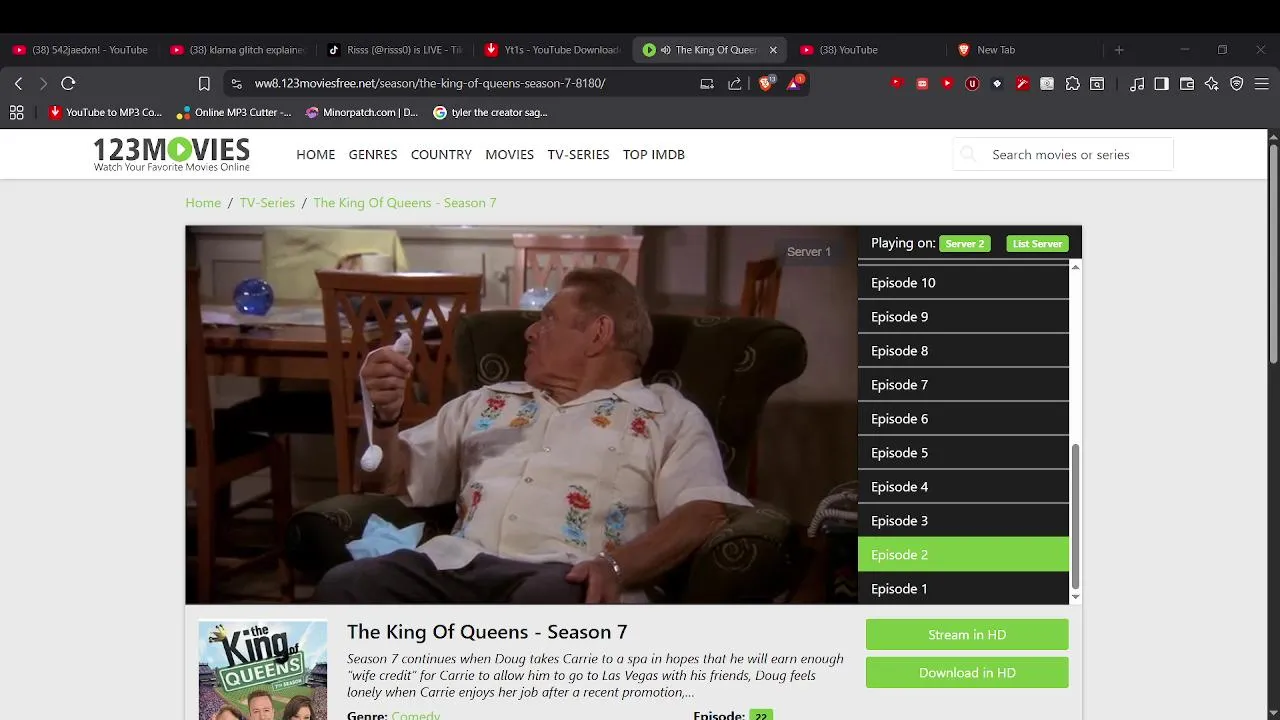Open the Brave Shields lion icon
The image size is (1280, 720).
click(766, 84)
